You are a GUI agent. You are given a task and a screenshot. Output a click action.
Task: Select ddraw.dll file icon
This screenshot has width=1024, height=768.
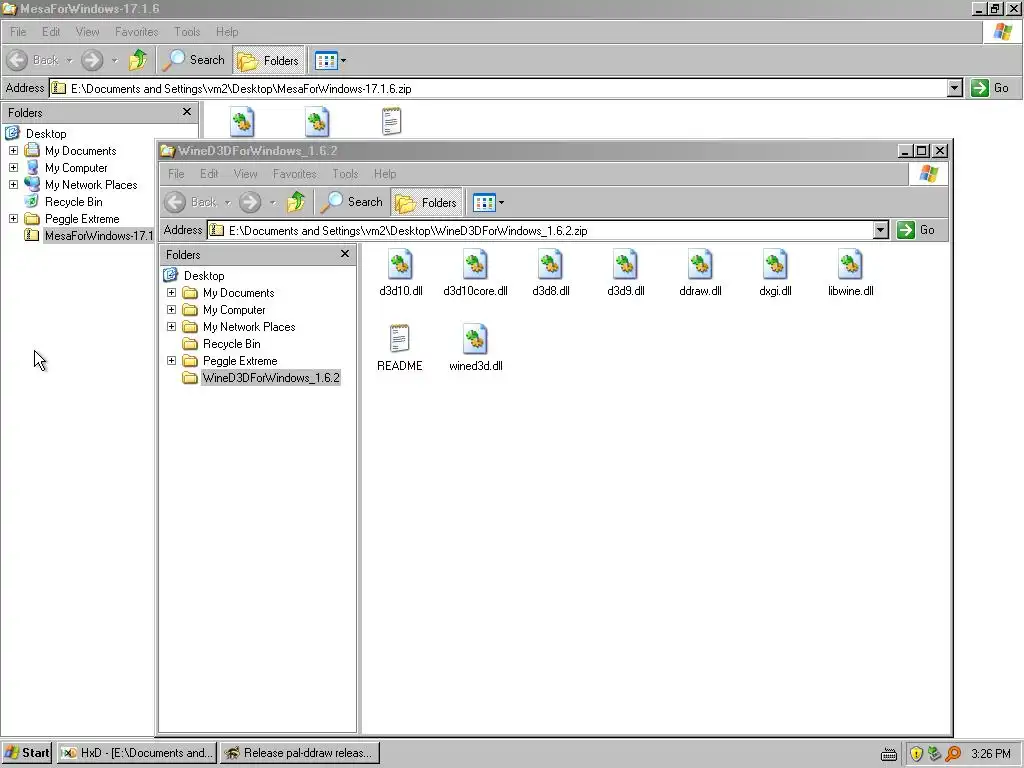700,264
